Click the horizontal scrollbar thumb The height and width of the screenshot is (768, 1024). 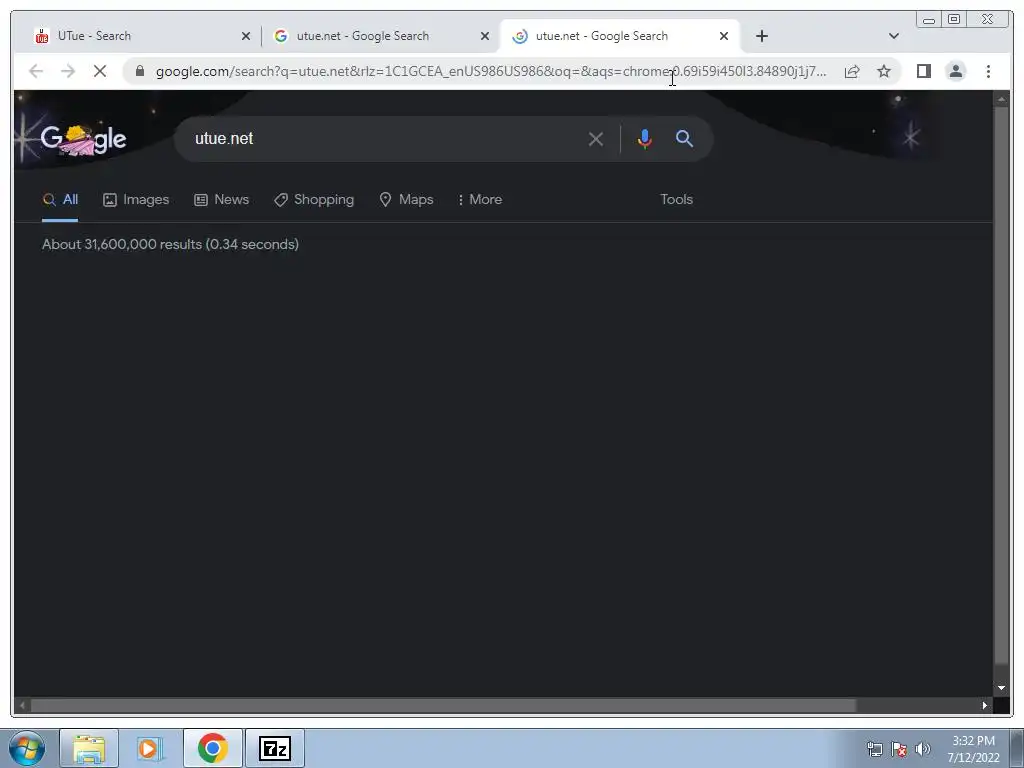[443, 705]
